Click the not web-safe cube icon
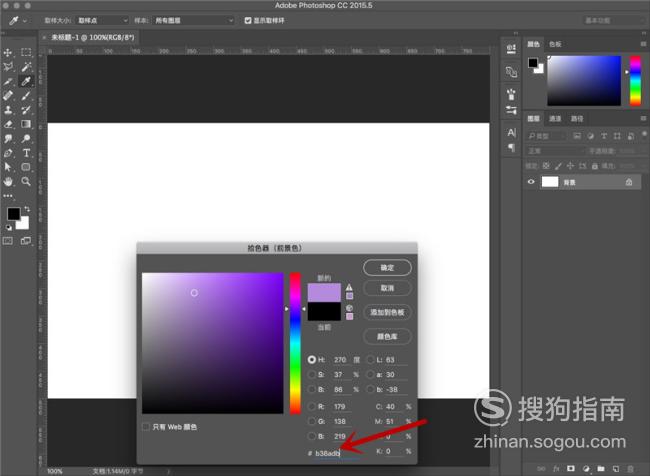 (349, 308)
